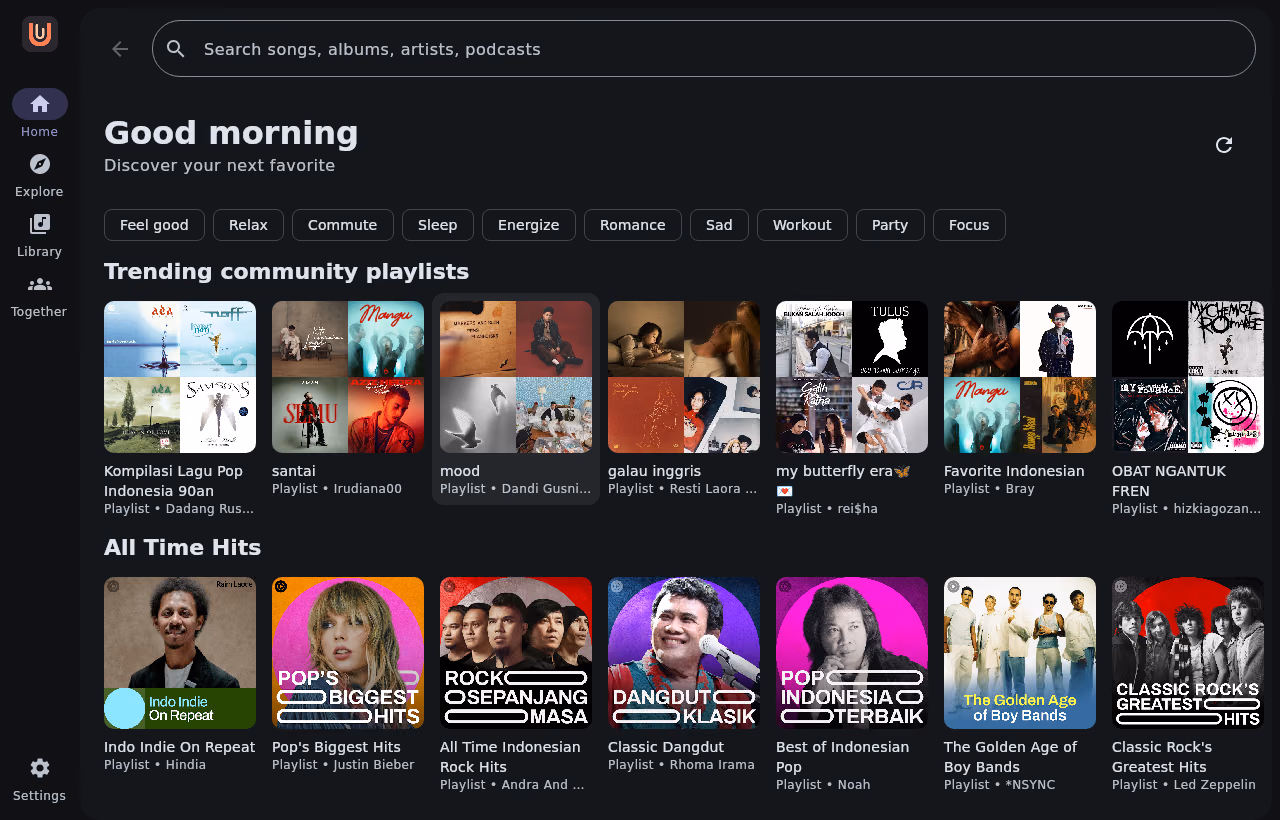
Task: Open the mood playlist cover
Action: (x=516, y=377)
